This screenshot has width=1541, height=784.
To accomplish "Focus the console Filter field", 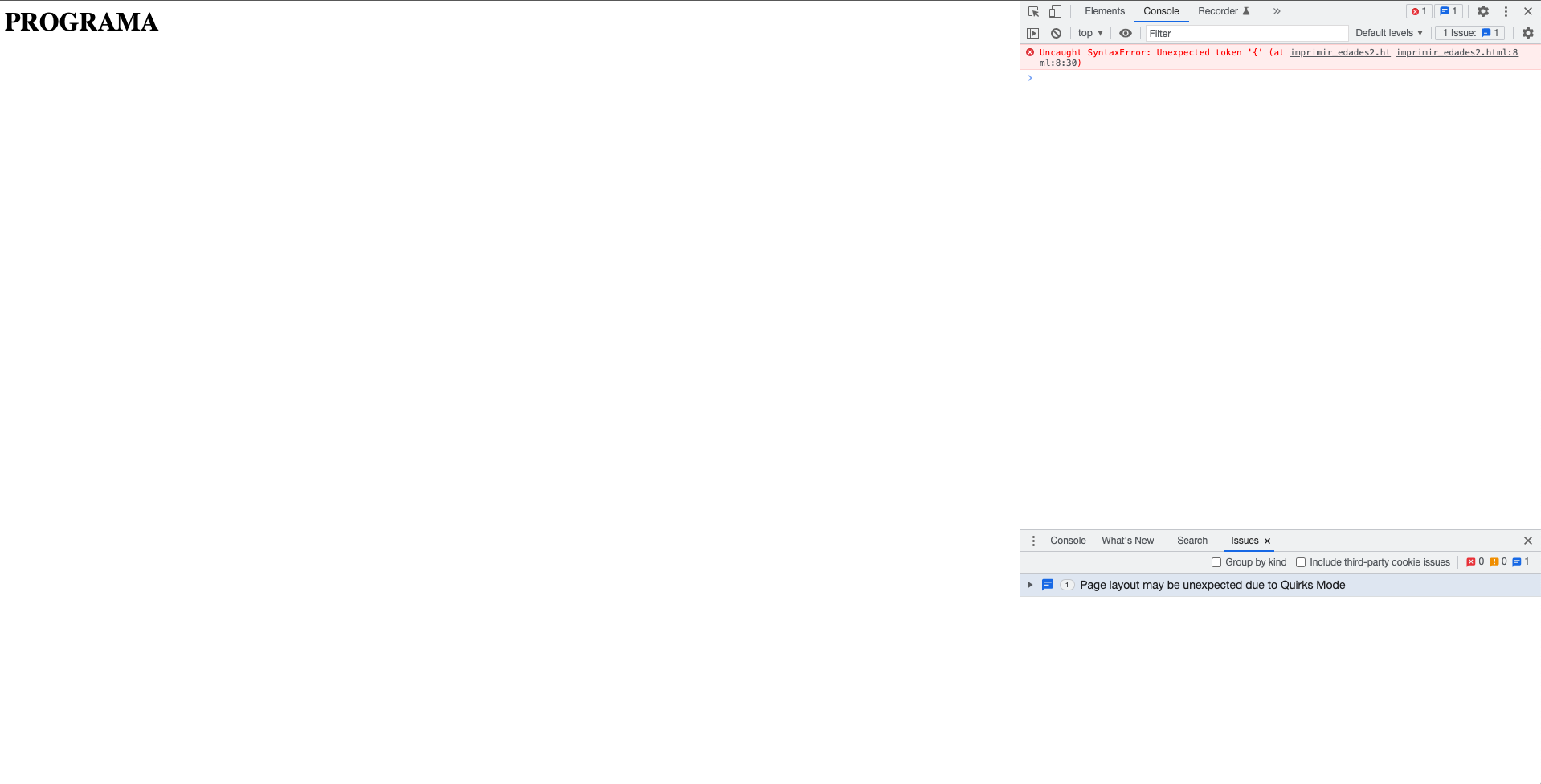I will coord(1247,33).
